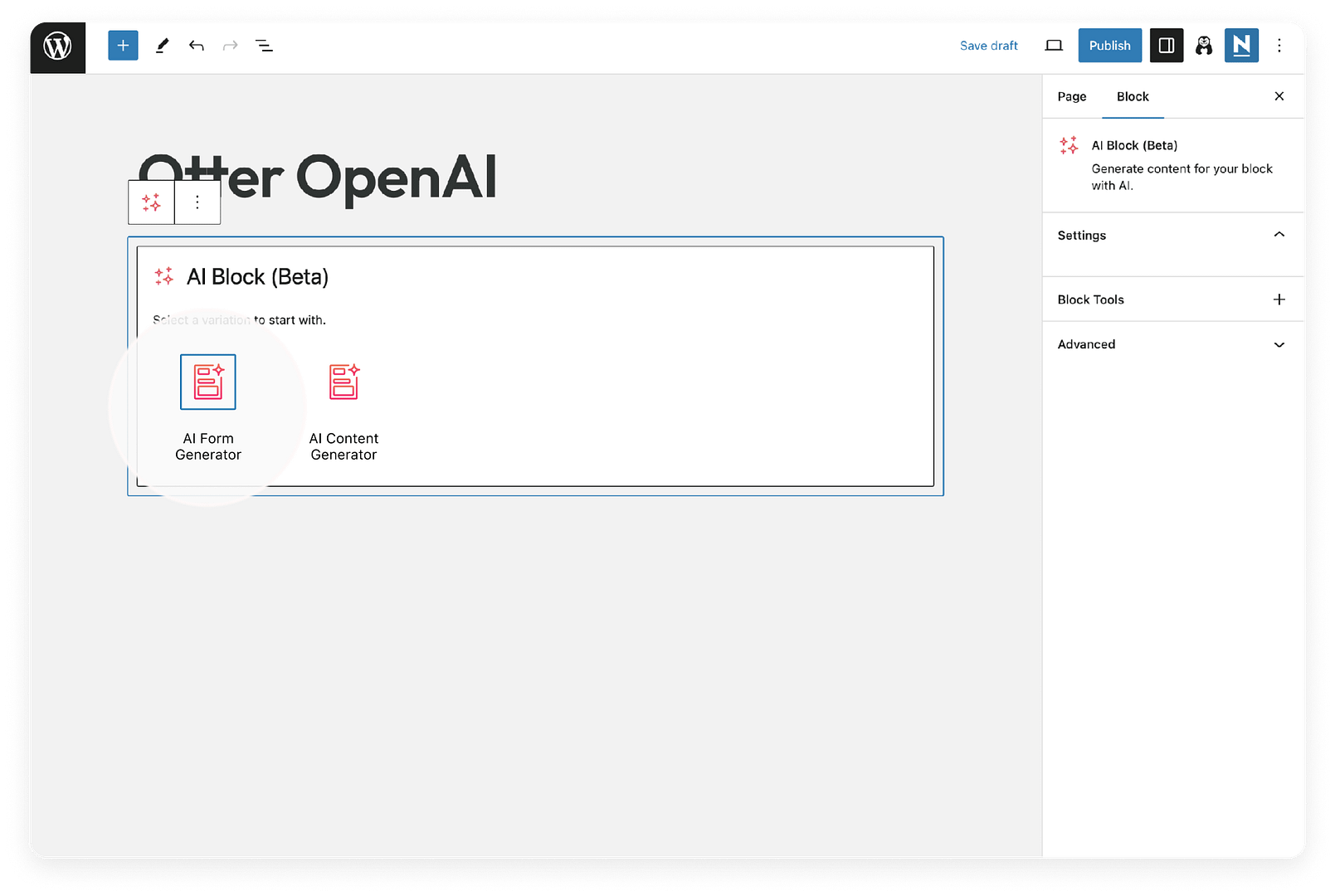Open the block inserter plus button
This screenshot has height=896, width=1335.
tap(123, 46)
